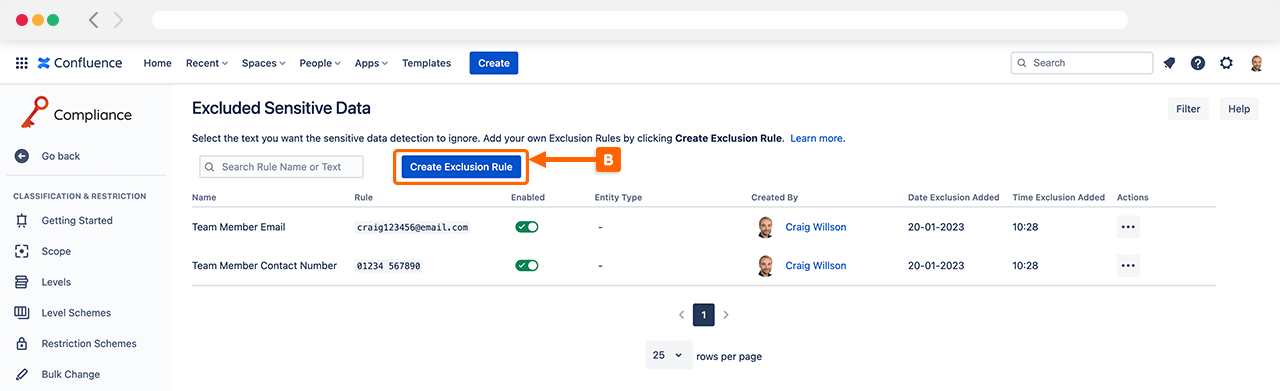The width and height of the screenshot is (1280, 391).
Task: Open the Spaces dropdown menu
Action: (x=263, y=63)
